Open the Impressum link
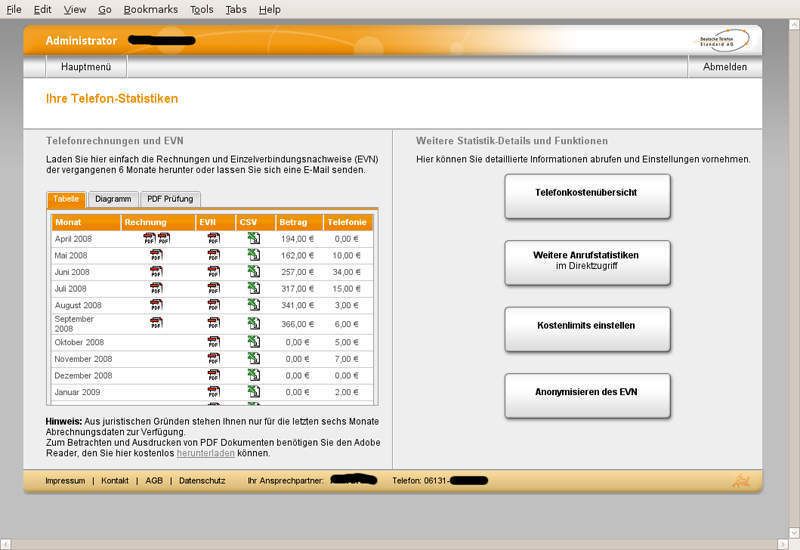The width and height of the screenshot is (800, 550). tap(65, 481)
